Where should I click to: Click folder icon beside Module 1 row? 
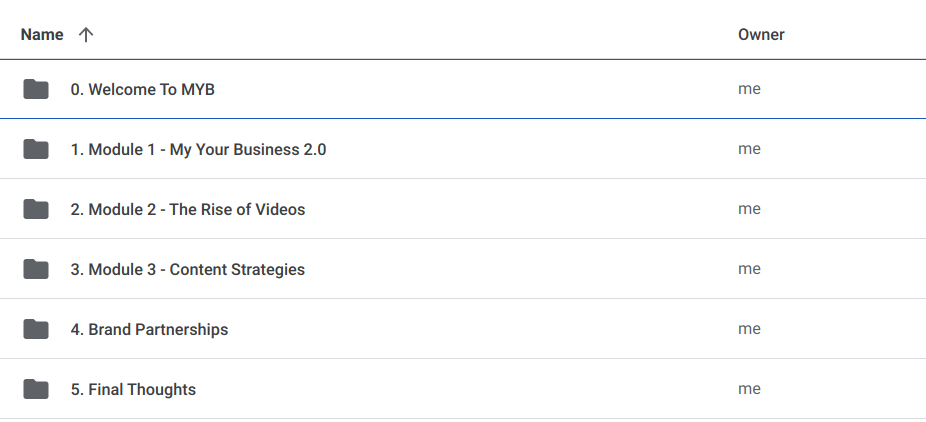[x=36, y=150]
